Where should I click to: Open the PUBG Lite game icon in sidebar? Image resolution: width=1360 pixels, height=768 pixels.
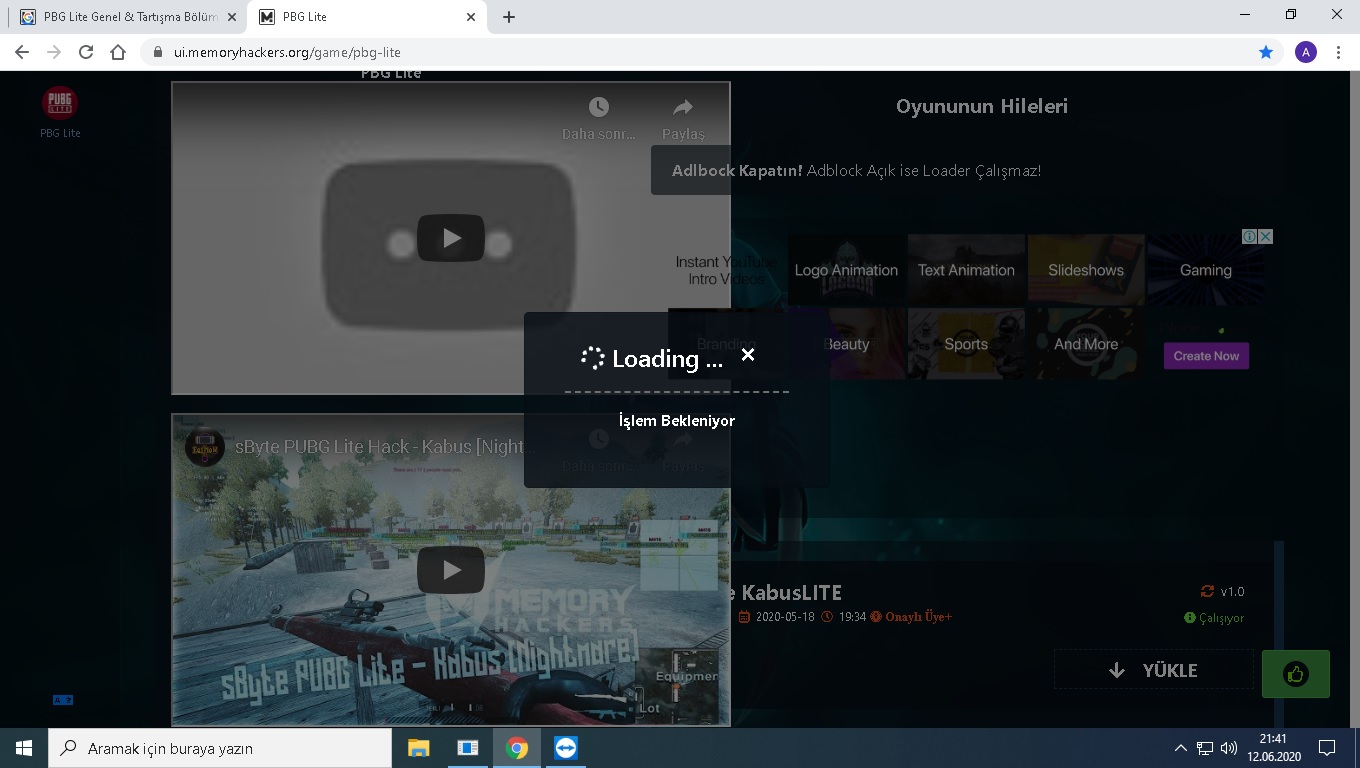(x=60, y=102)
